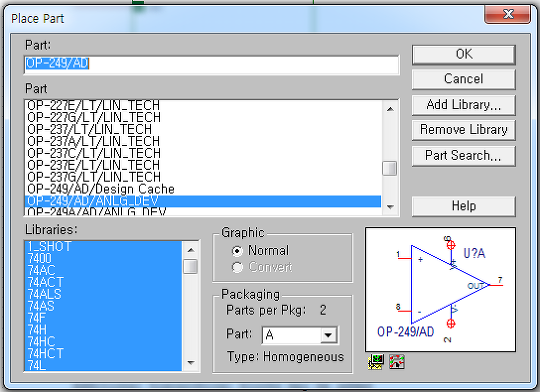Select OP-237C/LT/LIN_TECH part

click(x=203, y=153)
